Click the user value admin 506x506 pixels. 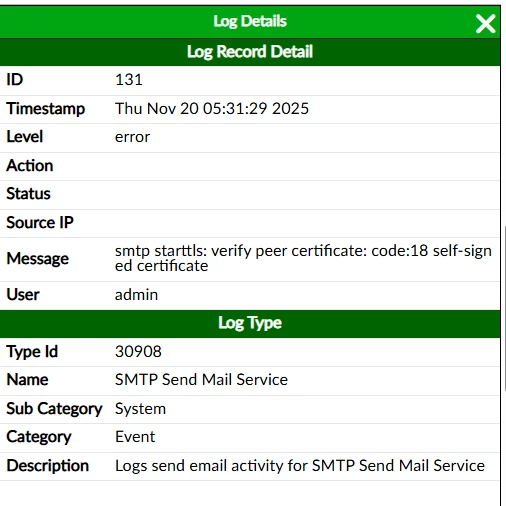pyautogui.click(x=136, y=295)
